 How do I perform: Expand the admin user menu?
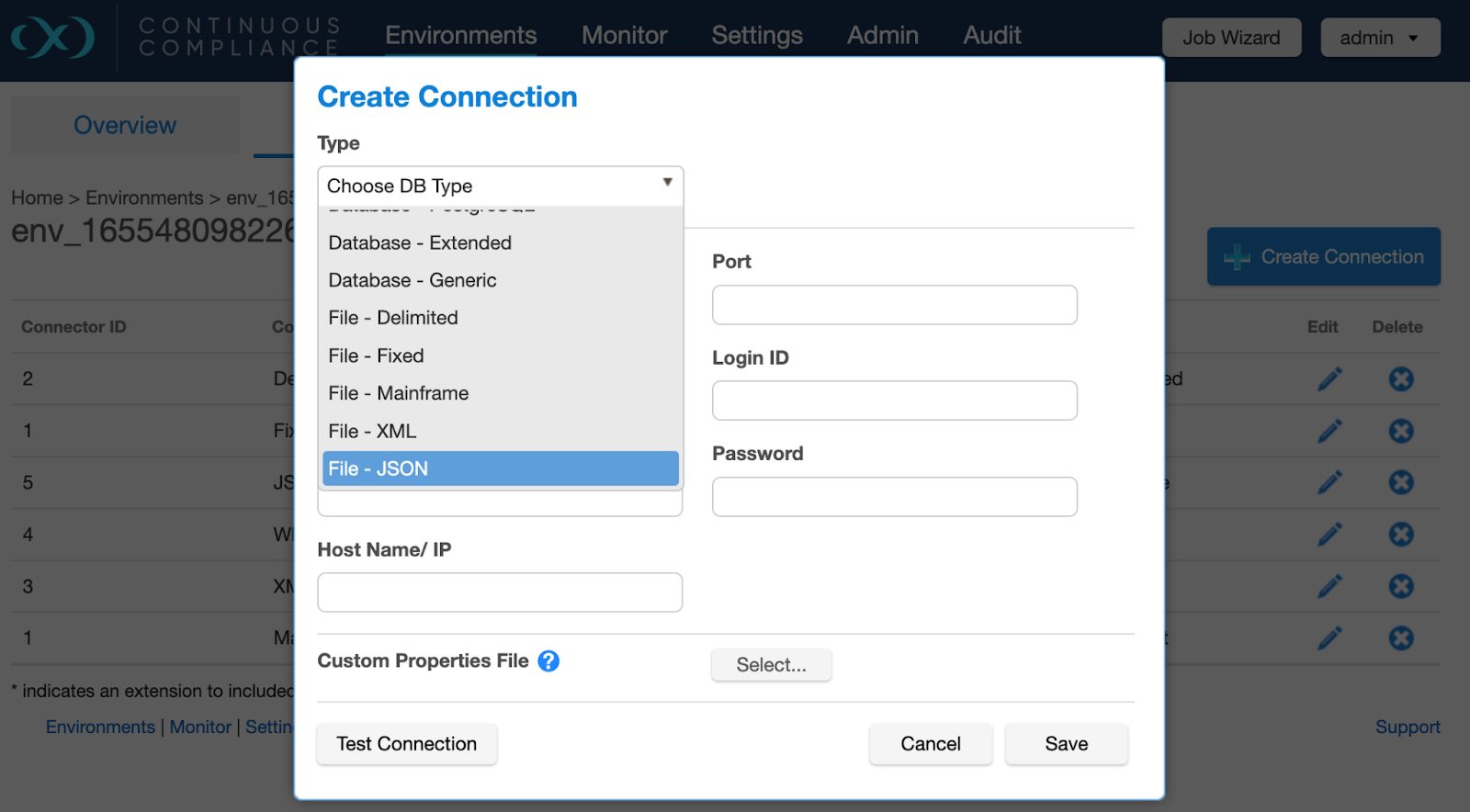pos(1379,38)
